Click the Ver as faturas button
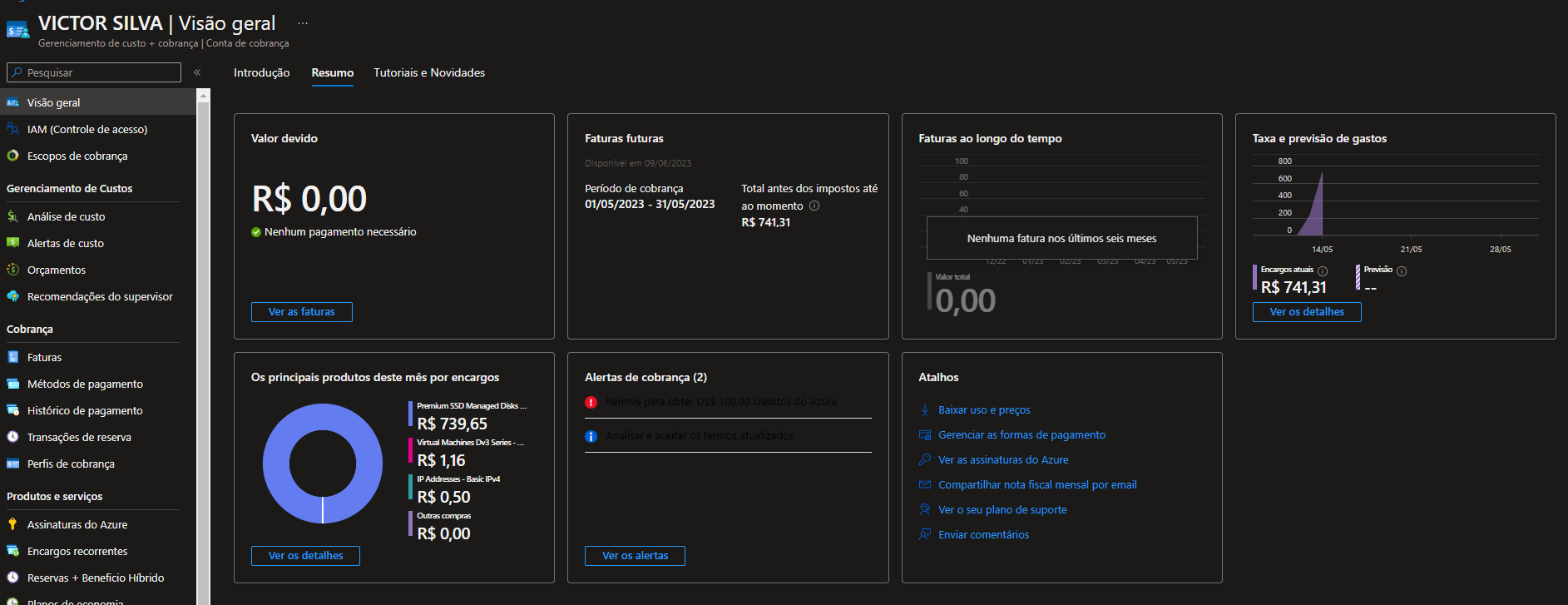 tap(302, 312)
